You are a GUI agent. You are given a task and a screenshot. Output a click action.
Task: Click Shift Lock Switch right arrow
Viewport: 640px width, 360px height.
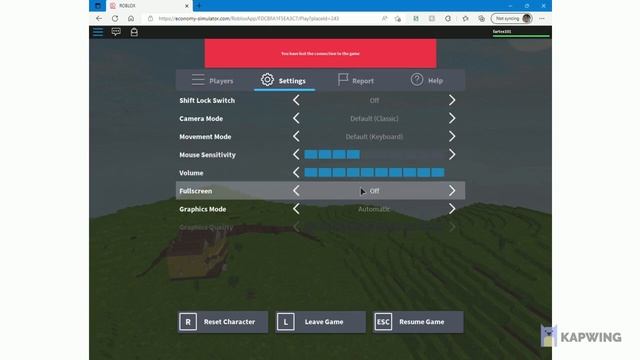click(x=452, y=100)
